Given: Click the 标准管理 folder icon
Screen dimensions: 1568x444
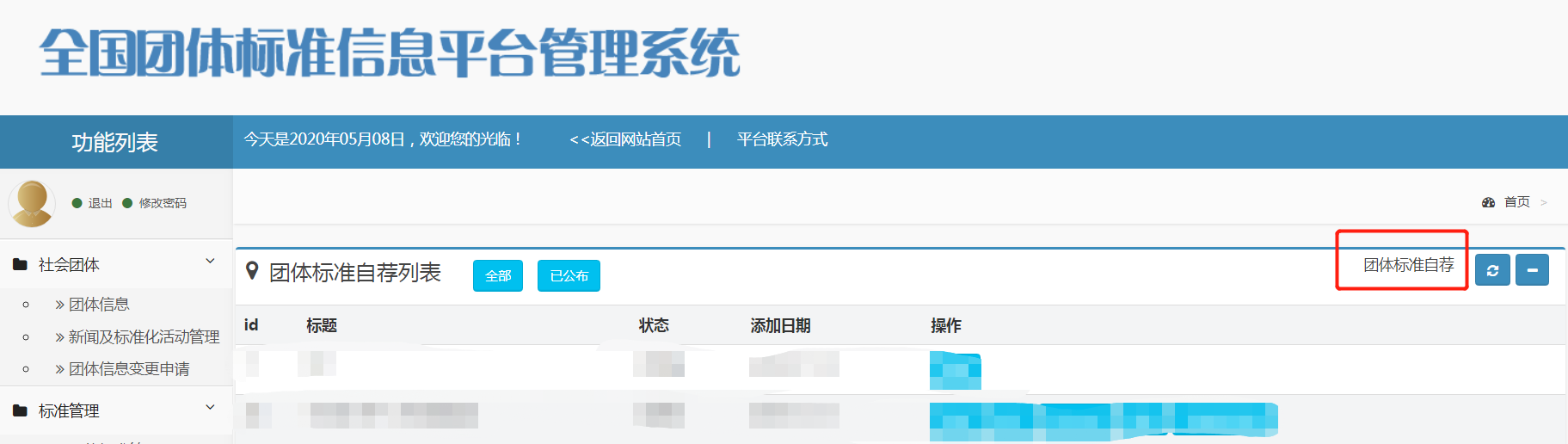Looking at the screenshot, I should point(20,411).
